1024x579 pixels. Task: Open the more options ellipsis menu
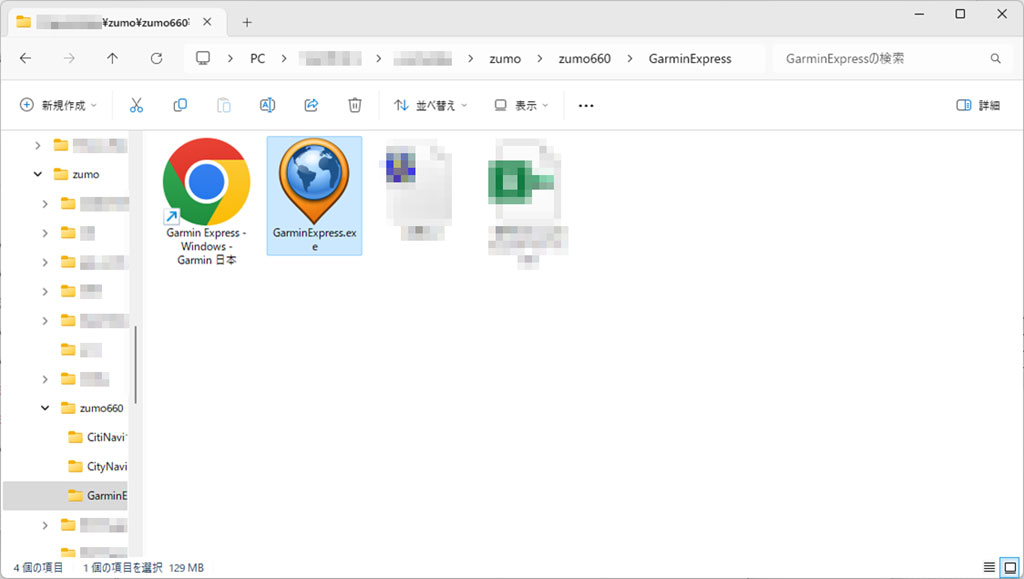pos(586,106)
